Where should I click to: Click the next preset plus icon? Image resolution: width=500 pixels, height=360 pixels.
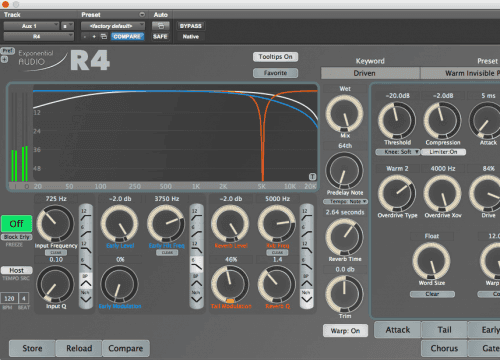tap(94, 37)
